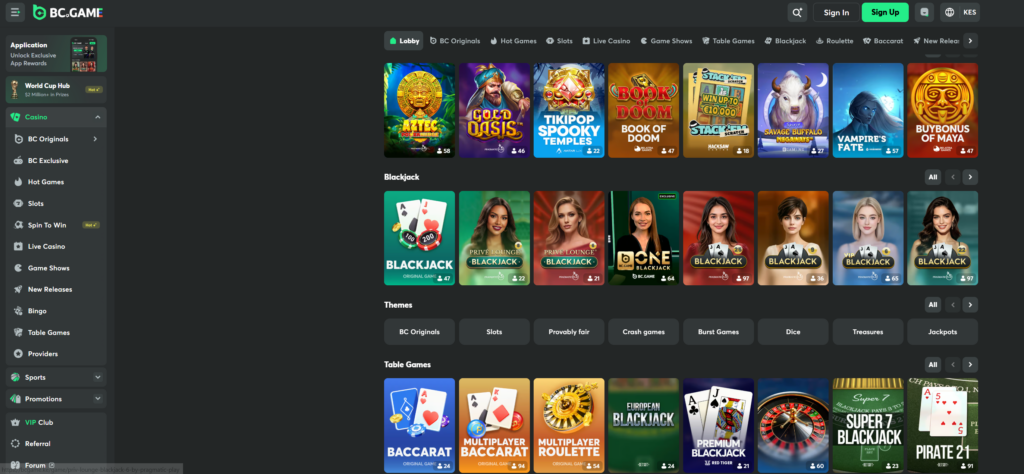
Task: Switch to Table Games top tab
Action: (x=728, y=40)
